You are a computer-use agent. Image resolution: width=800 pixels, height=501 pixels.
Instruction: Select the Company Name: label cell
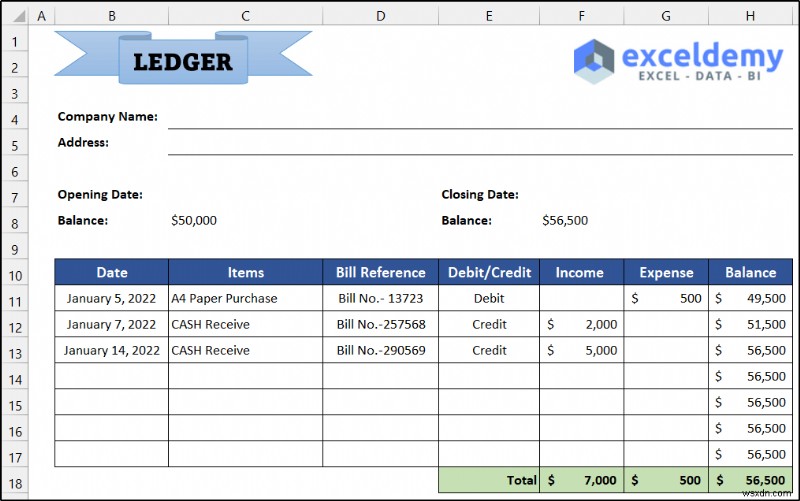[112, 117]
